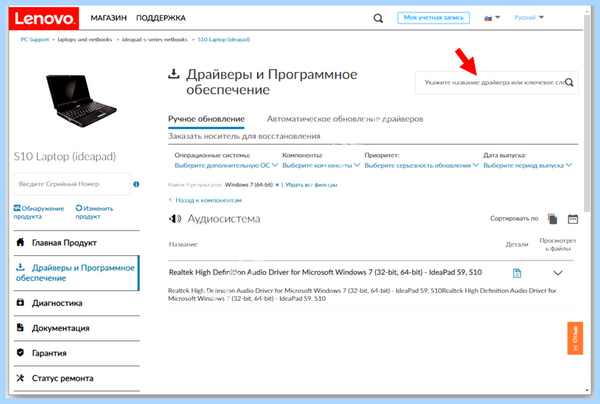The image size is (600, 404).
Task: Click Изменить продукт link
Action: point(94,212)
